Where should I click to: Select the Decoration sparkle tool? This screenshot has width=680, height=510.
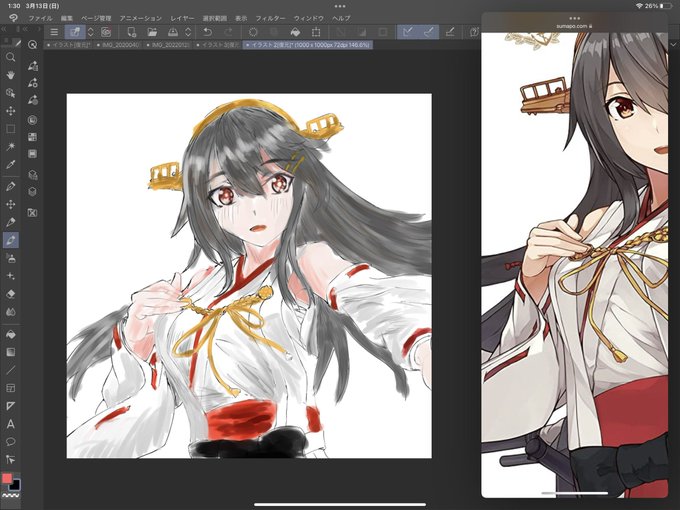click(x=10, y=276)
